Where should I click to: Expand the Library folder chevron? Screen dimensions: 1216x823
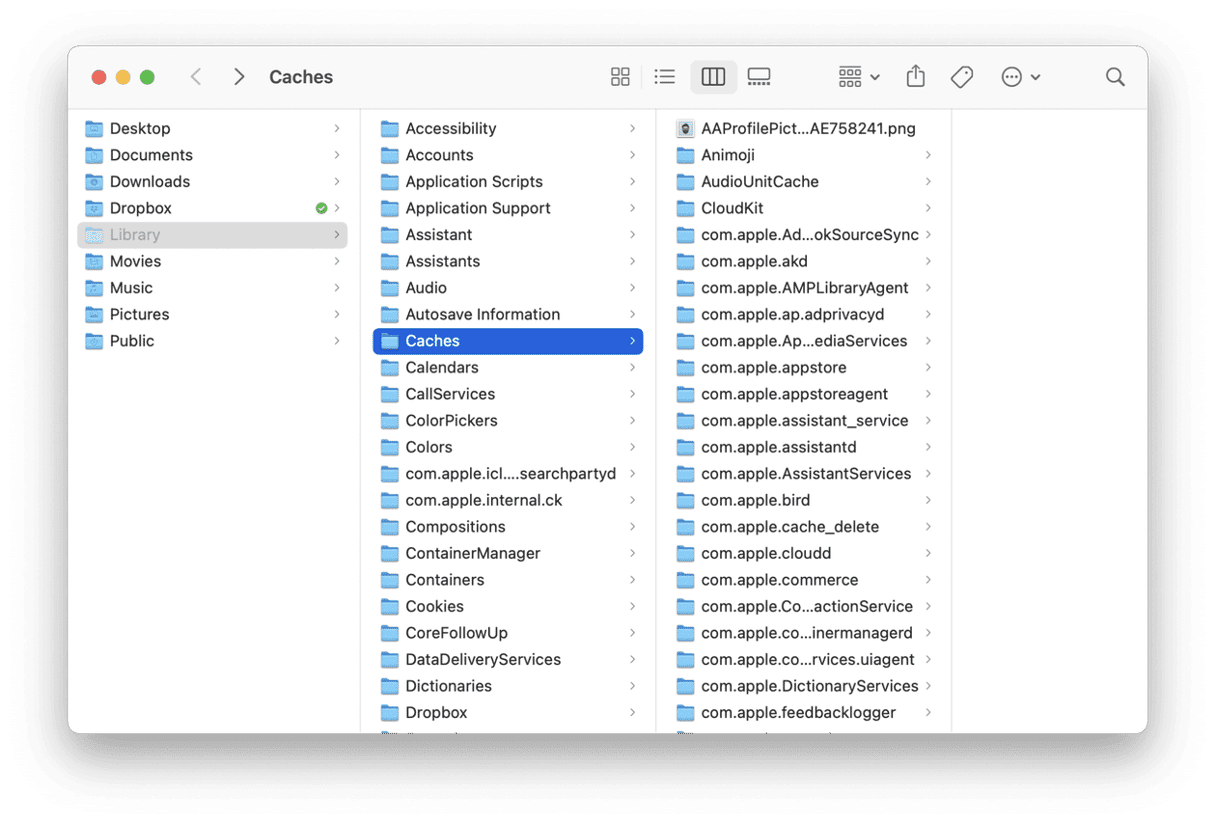336,234
